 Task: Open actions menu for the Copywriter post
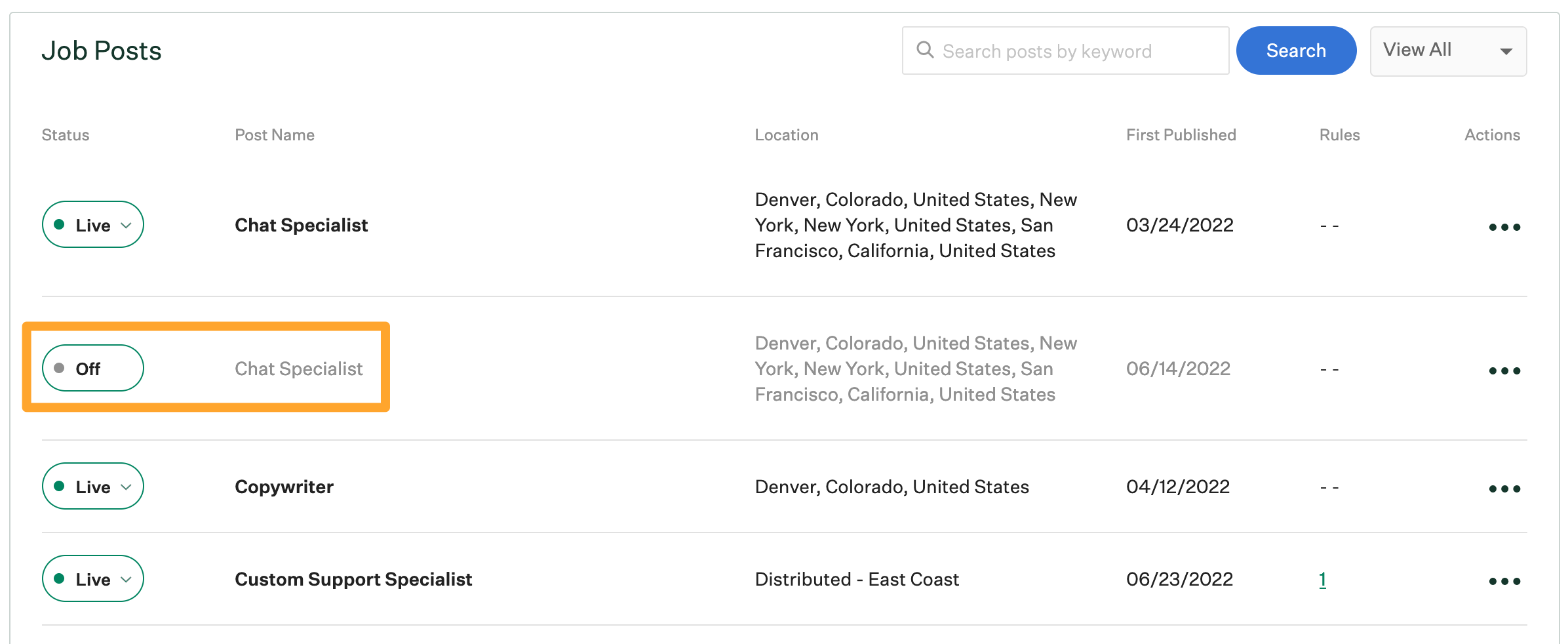tap(1504, 488)
